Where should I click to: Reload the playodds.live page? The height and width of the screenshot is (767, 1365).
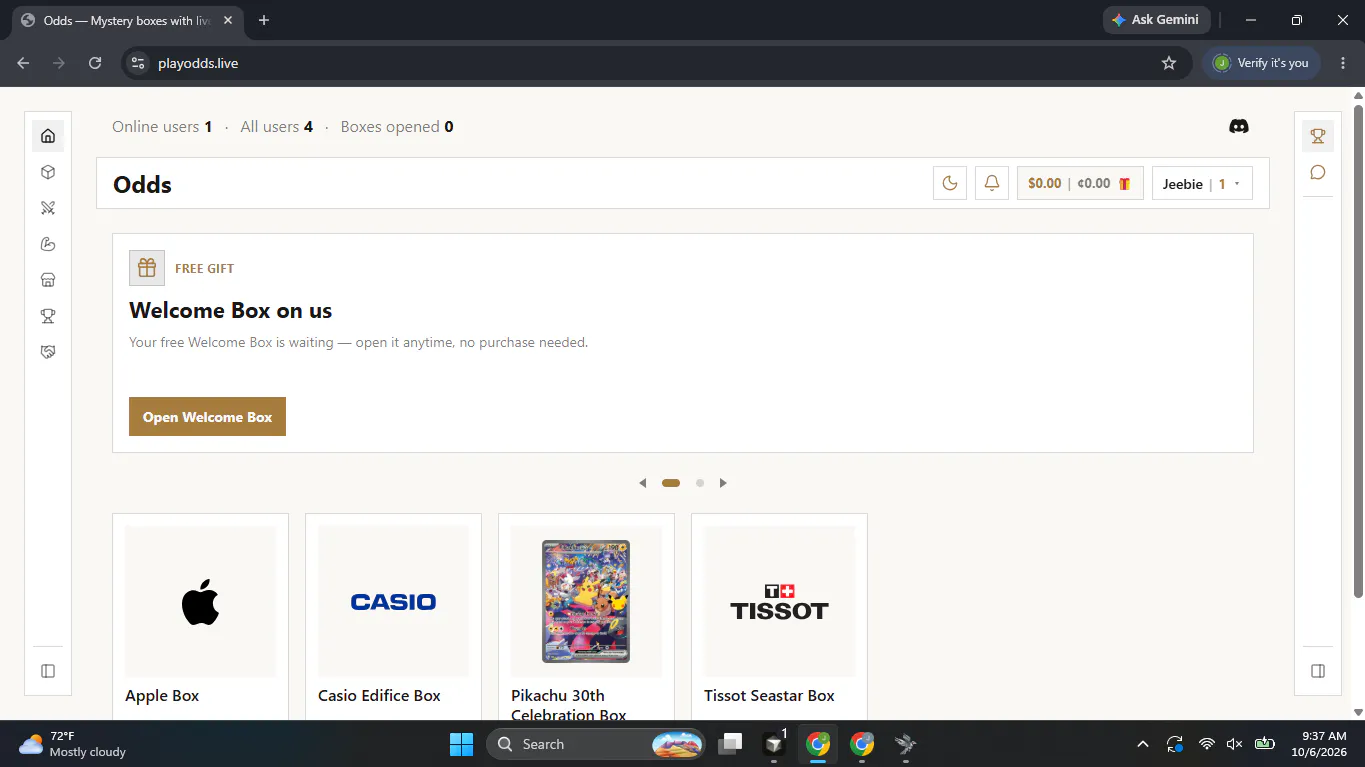coord(95,63)
